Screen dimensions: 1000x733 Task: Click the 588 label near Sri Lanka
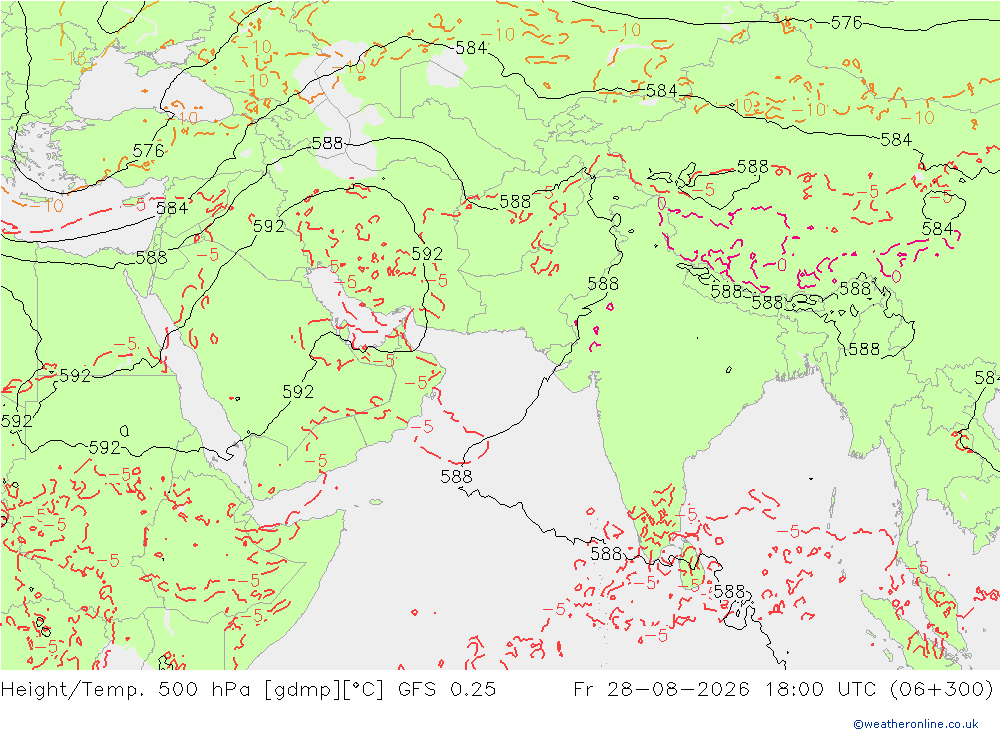click(x=729, y=592)
